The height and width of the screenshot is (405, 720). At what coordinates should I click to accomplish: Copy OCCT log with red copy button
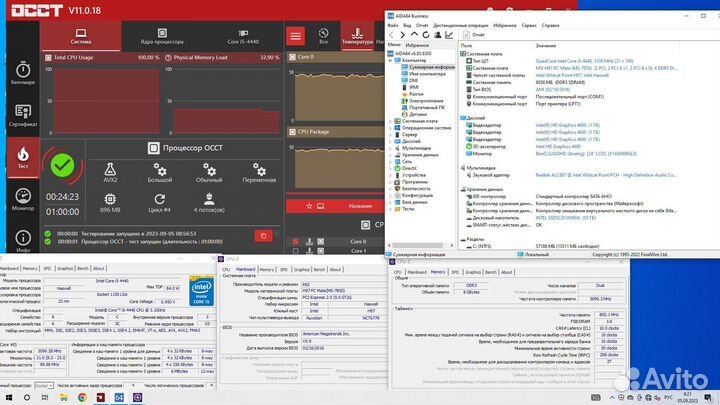[x=264, y=236]
